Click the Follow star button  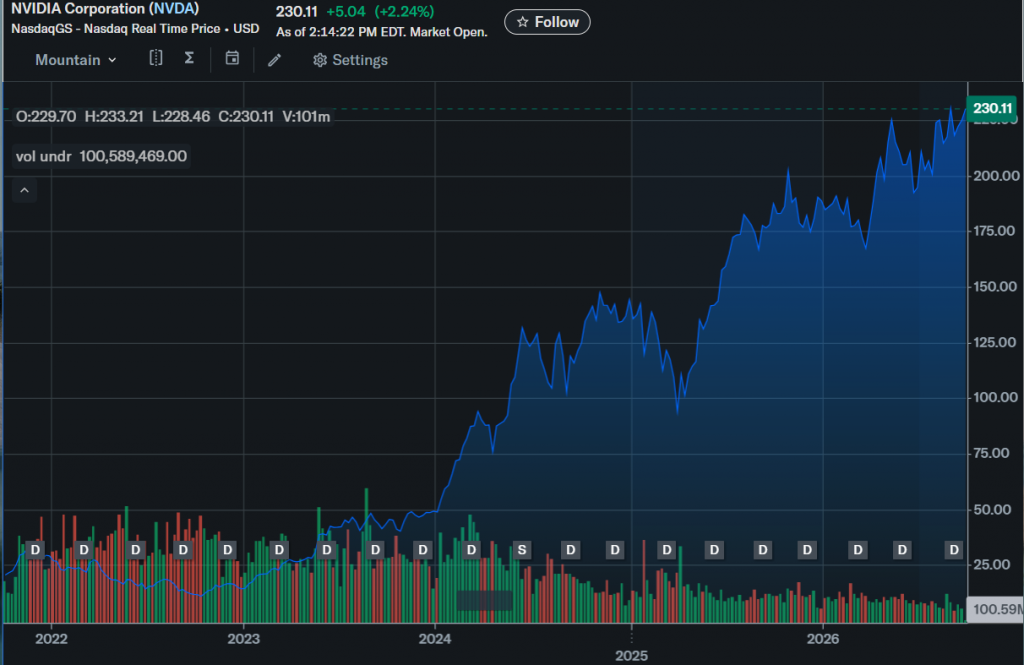tap(547, 22)
